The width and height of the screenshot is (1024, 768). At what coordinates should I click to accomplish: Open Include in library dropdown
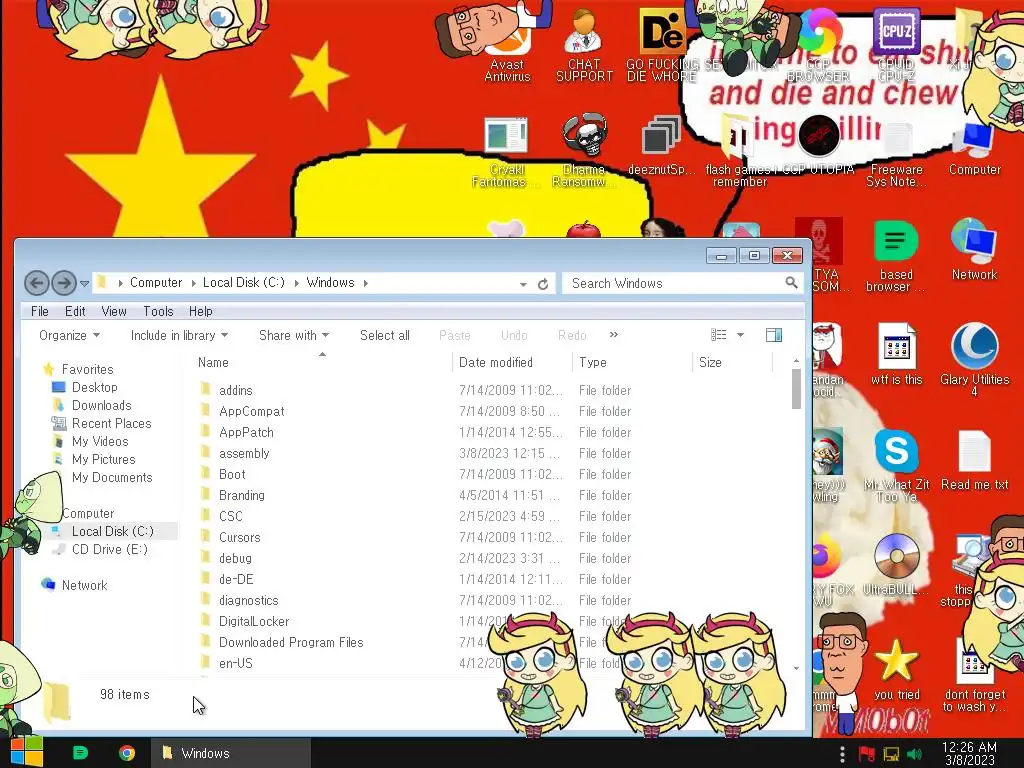click(179, 335)
